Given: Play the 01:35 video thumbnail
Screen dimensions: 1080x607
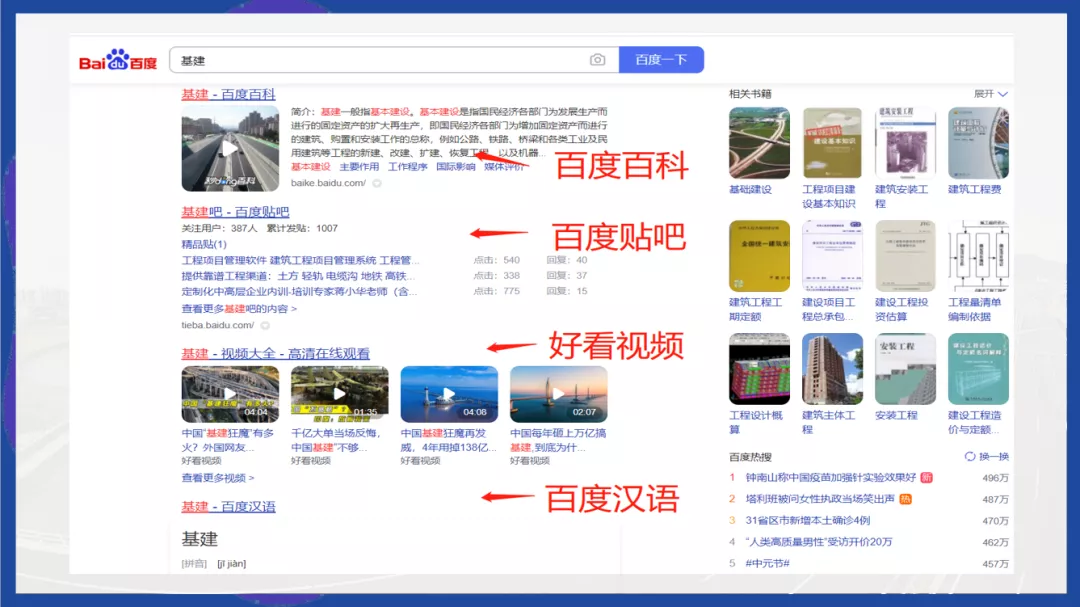Looking at the screenshot, I should tap(340, 394).
